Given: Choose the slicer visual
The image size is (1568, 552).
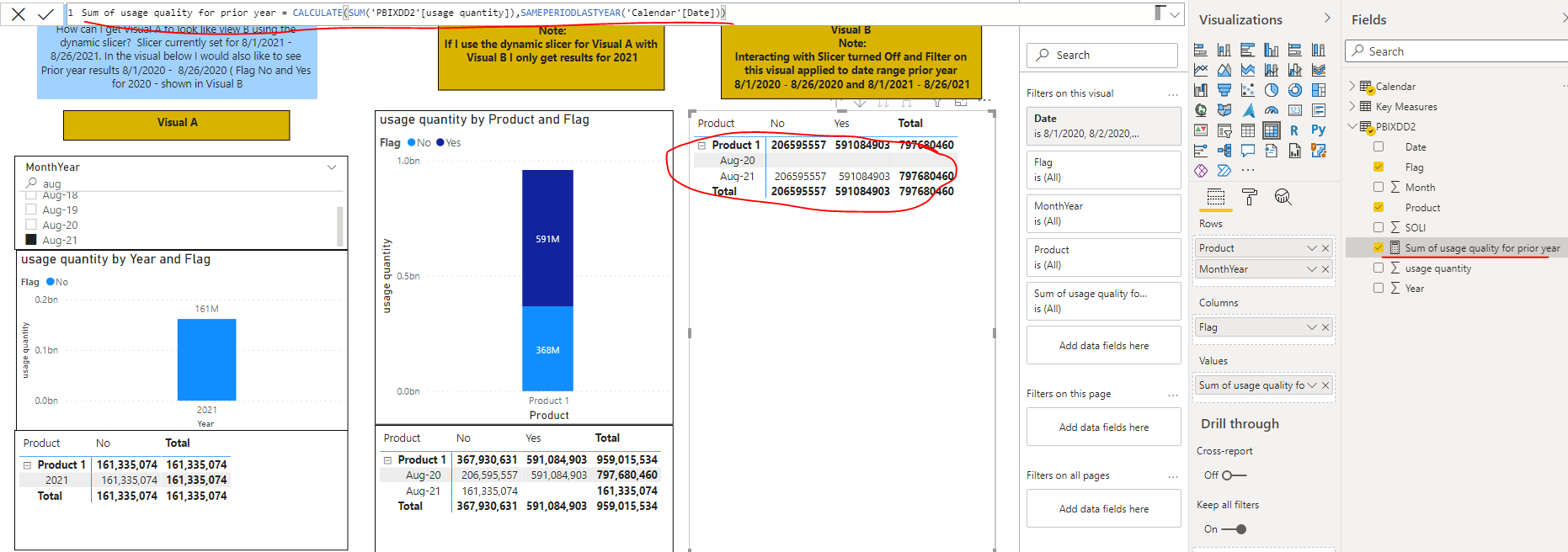Looking at the screenshot, I should tap(1224, 130).
